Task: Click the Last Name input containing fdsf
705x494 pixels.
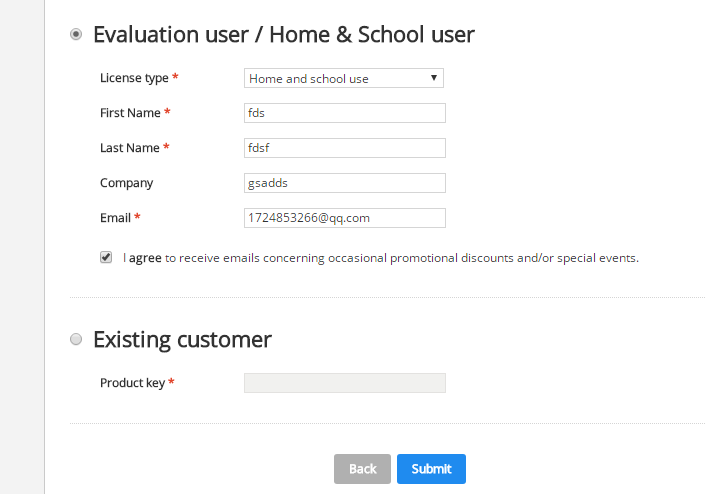Action: tap(345, 148)
